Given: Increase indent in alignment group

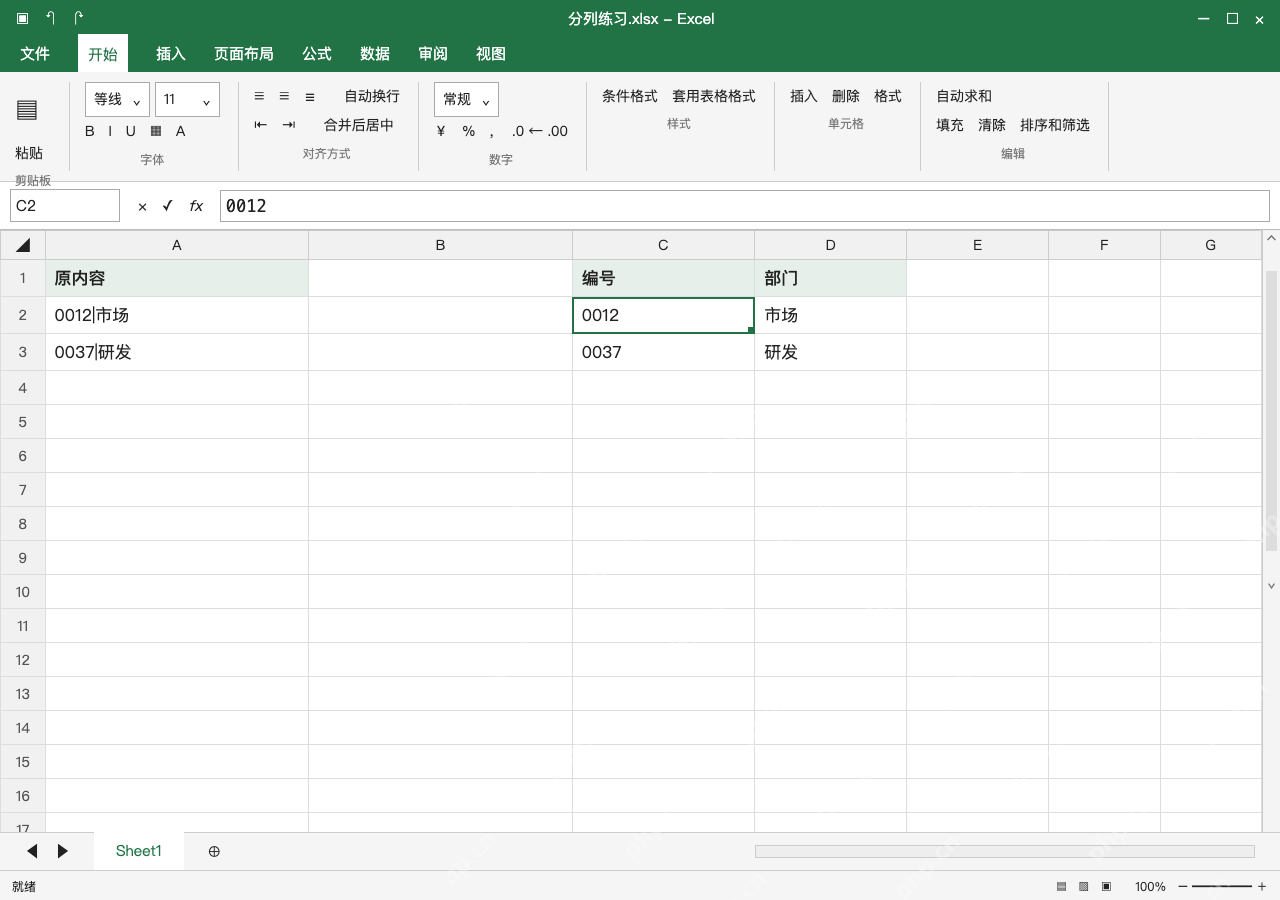Looking at the screenshot, I should coord(289,125).
